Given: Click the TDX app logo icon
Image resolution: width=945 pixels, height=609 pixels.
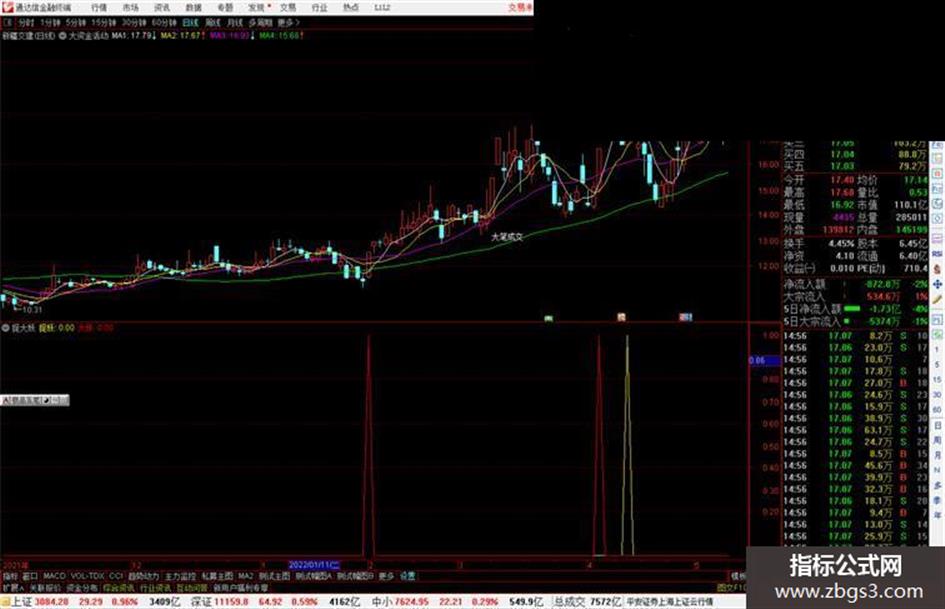Looking at the screenshot, I should tap(7, 7).
